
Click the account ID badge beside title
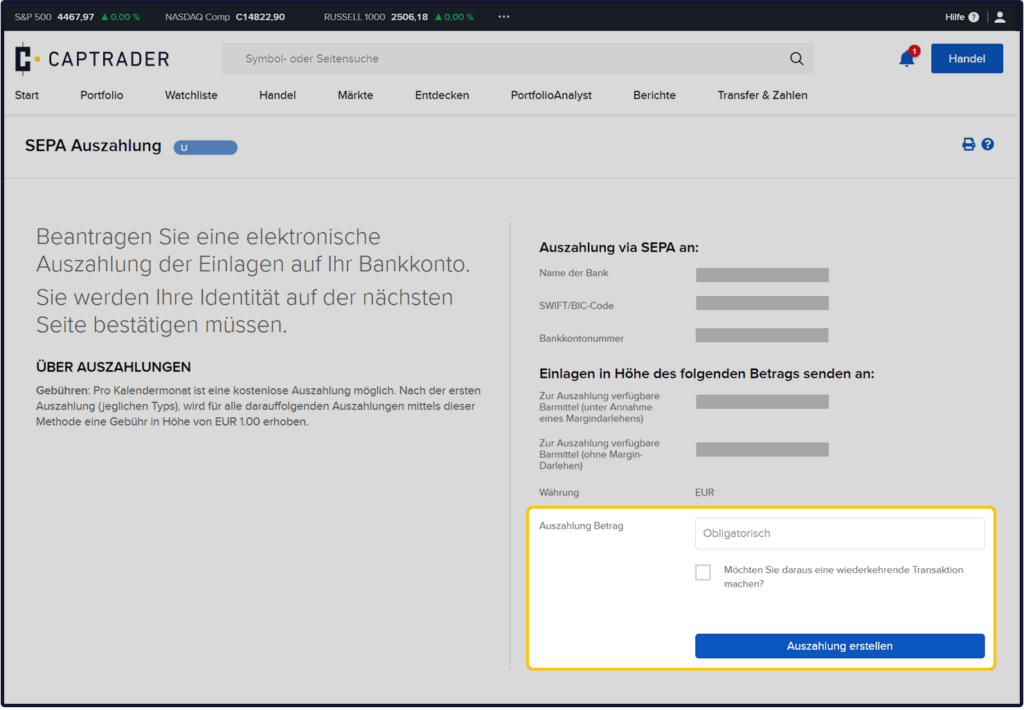[x=205, y=148]
